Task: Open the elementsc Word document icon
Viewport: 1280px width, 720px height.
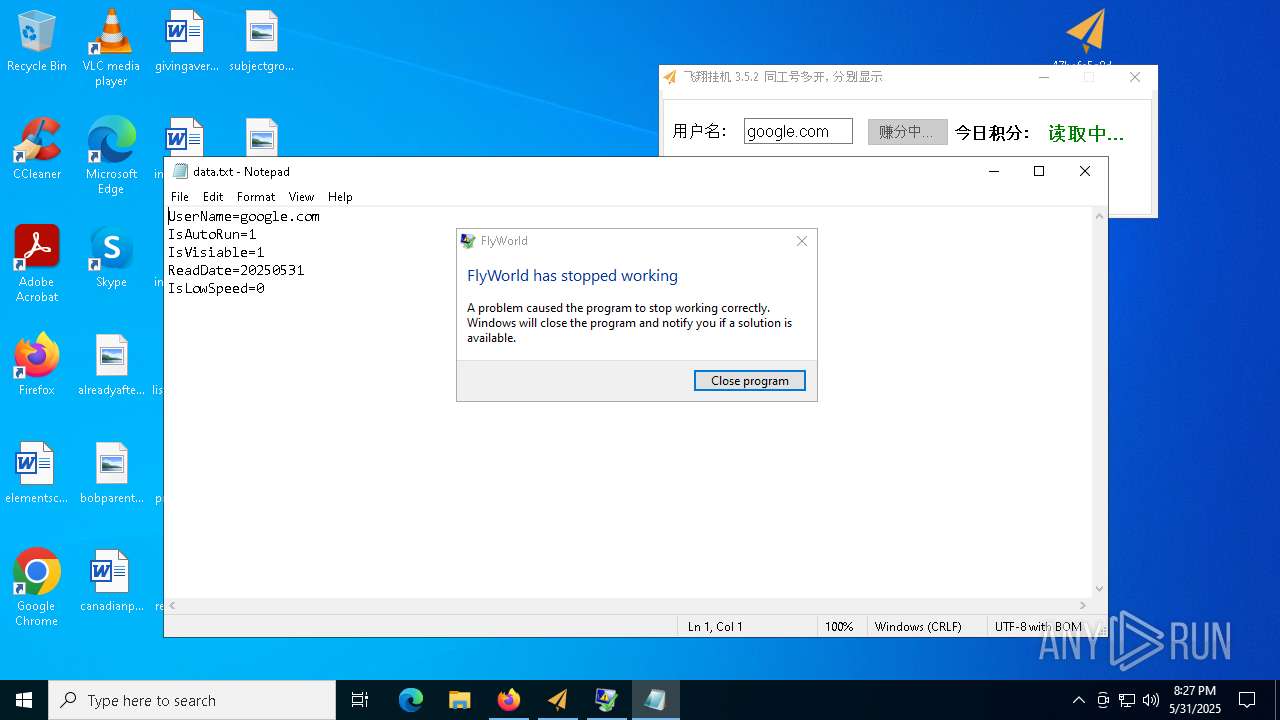Action: click(x=36, y=473)
